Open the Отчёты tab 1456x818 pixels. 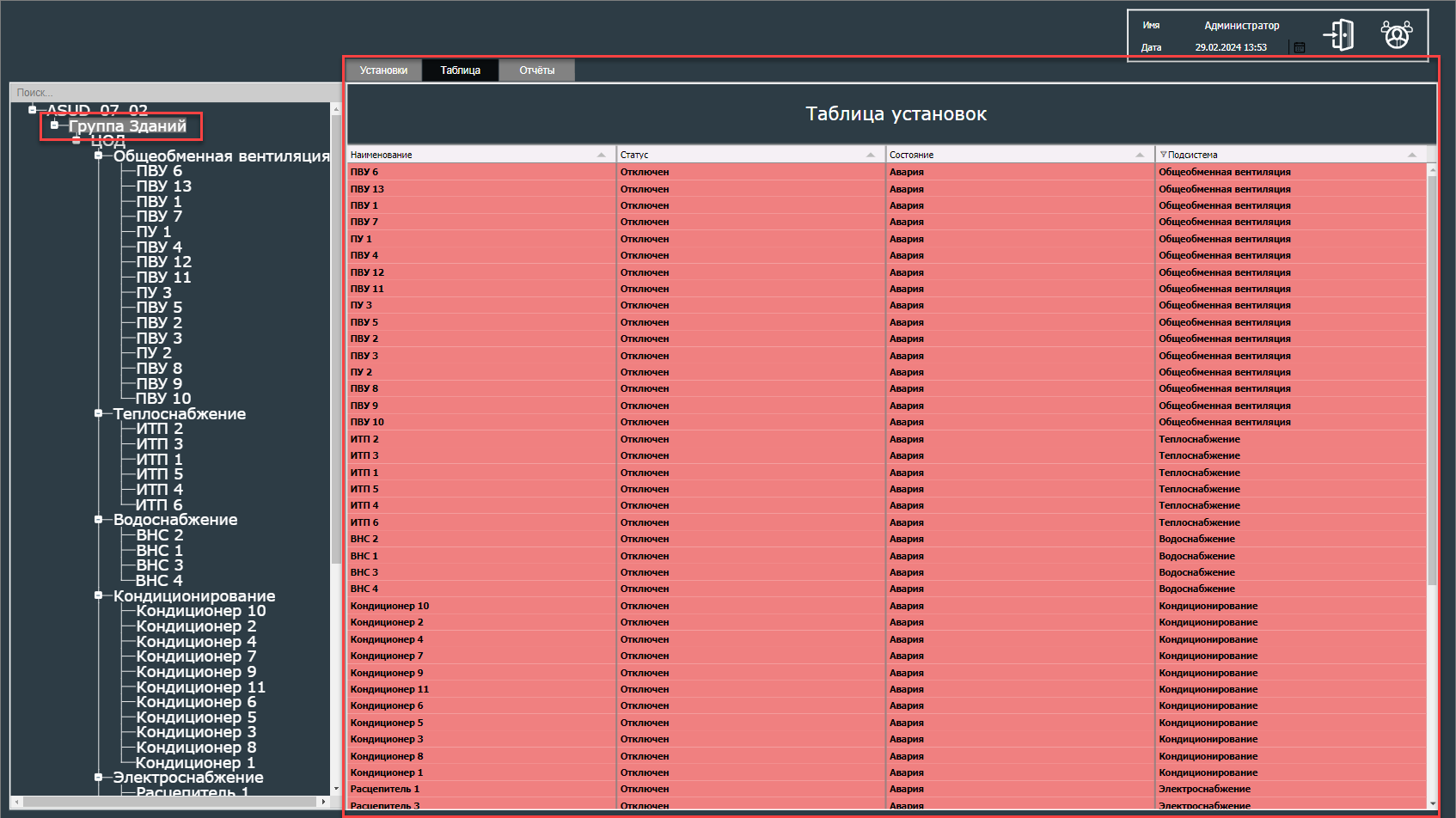[536, 70]
